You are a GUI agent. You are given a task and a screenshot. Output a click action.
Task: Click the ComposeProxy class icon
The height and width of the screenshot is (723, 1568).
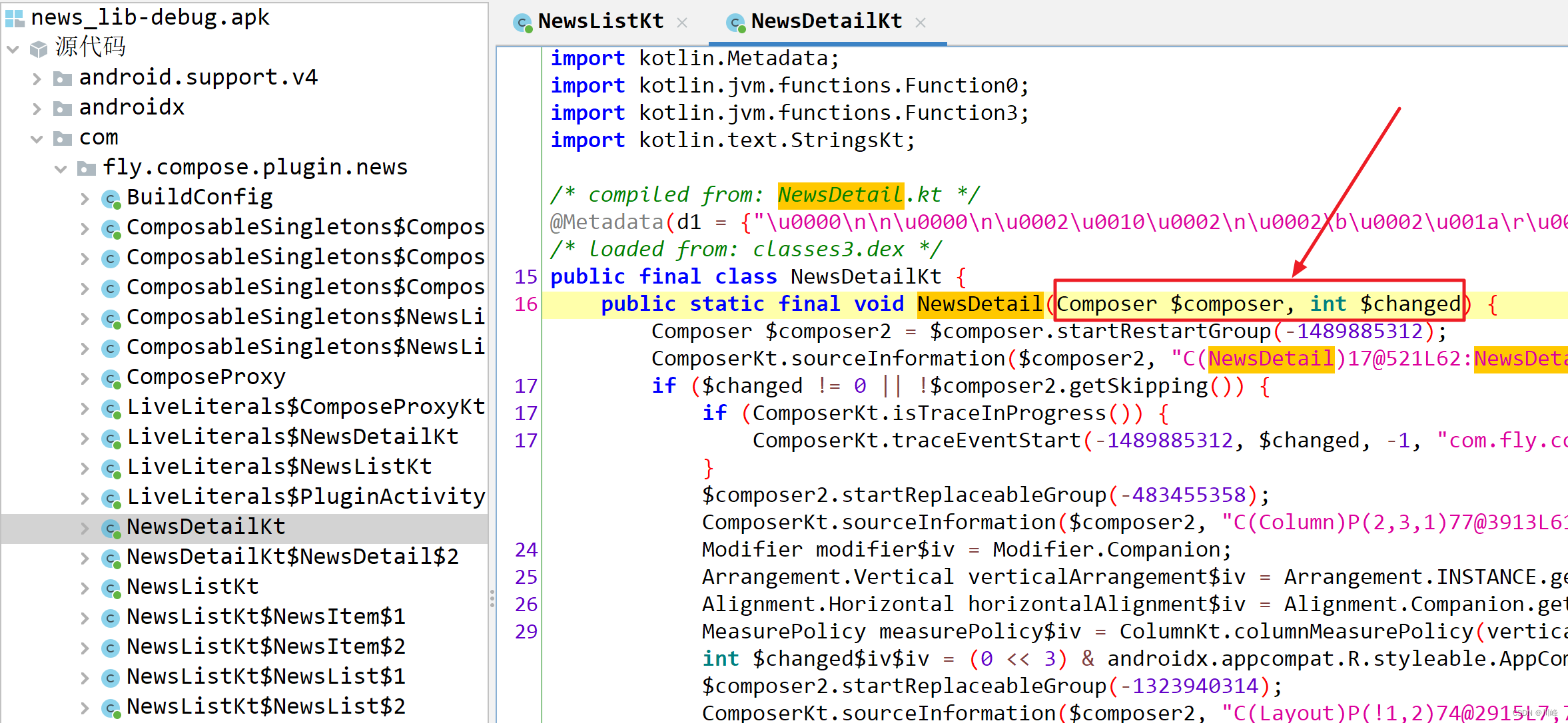coord(111,378)
